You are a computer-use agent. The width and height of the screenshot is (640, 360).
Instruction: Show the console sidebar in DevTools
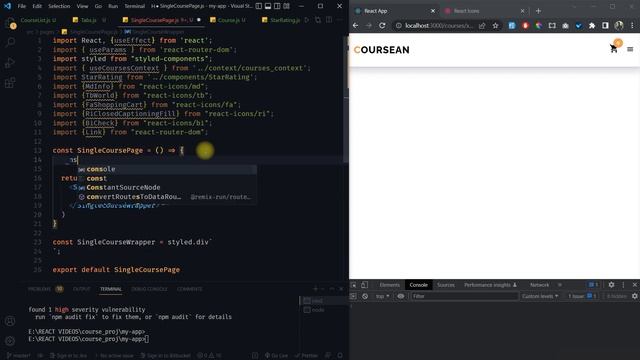(x=353, y=296)
